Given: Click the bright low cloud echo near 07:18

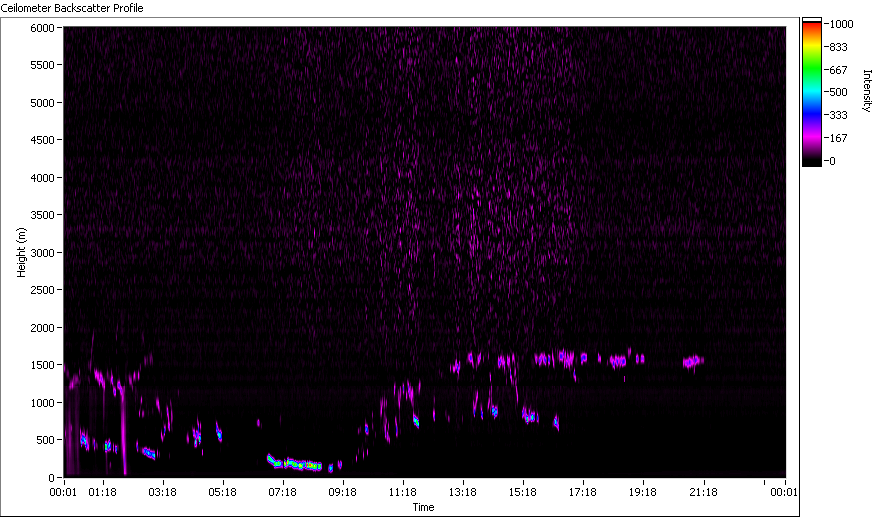Looking at the screenshot, I should [294, 463].
